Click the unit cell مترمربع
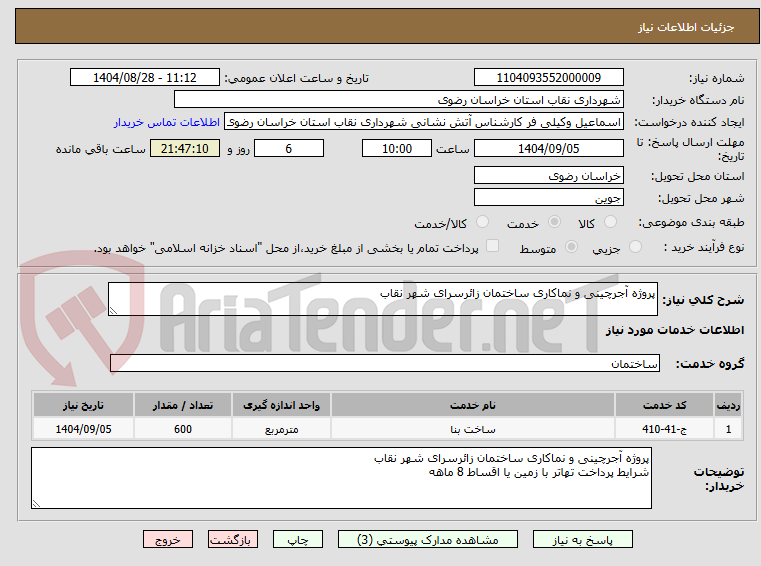The width and height of the screenshot is (761, 566). (281, 429)
